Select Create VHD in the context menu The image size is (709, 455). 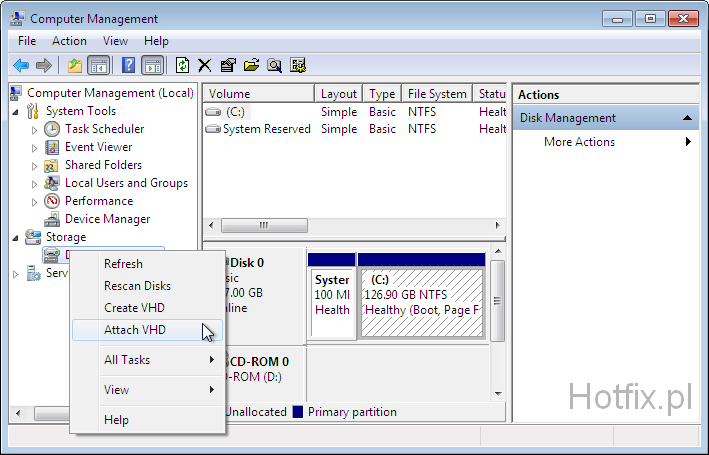135,308
